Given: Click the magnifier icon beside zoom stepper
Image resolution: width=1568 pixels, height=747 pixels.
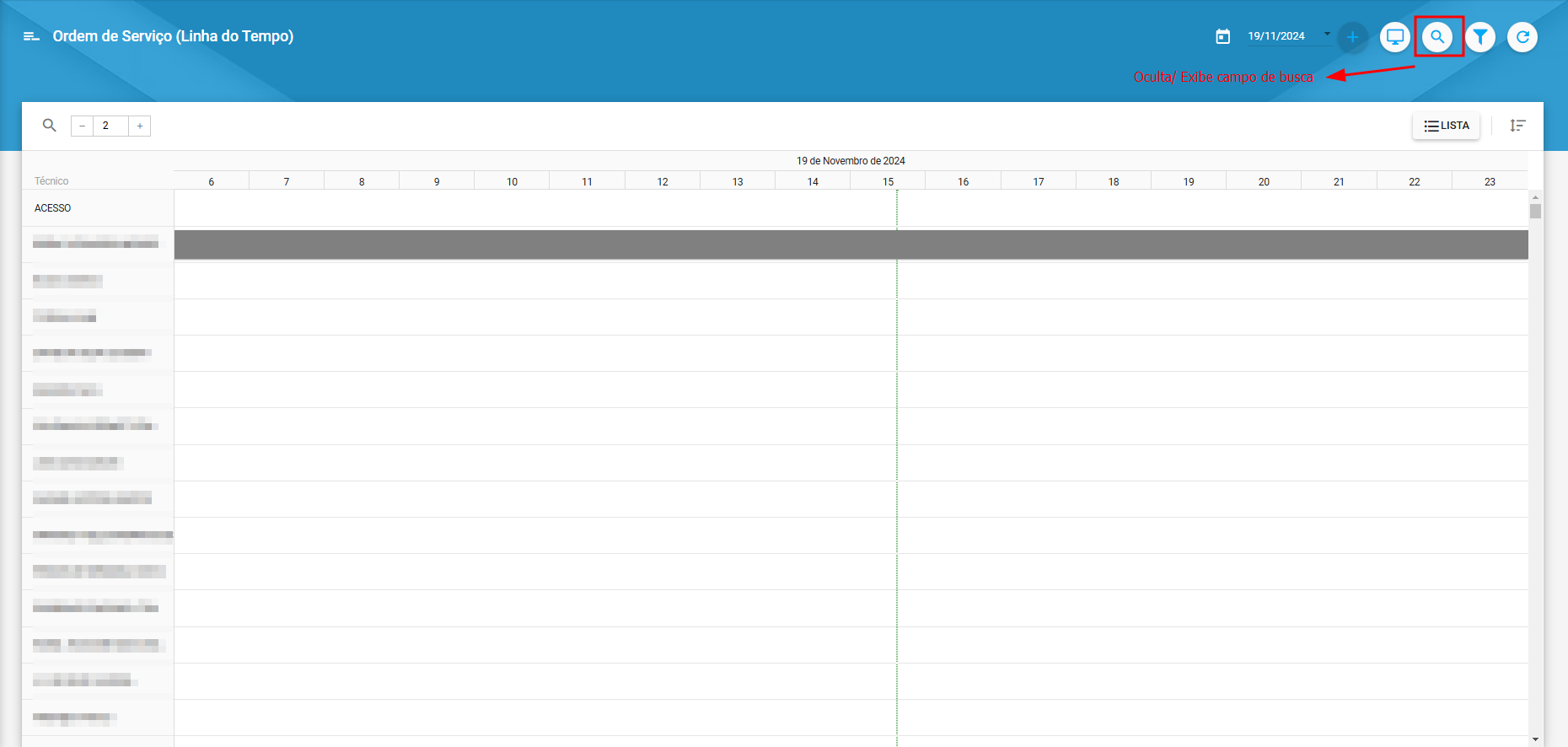Looking at the screenshot, I should pos(50,126).
